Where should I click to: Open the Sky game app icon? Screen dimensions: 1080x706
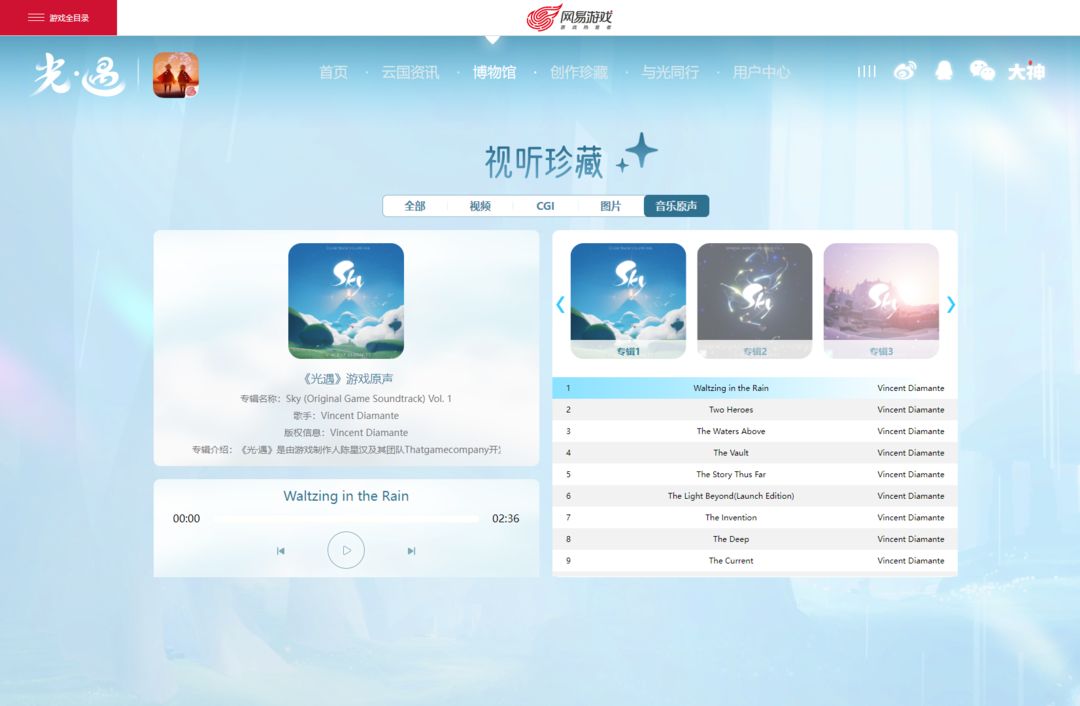point(176,74)
